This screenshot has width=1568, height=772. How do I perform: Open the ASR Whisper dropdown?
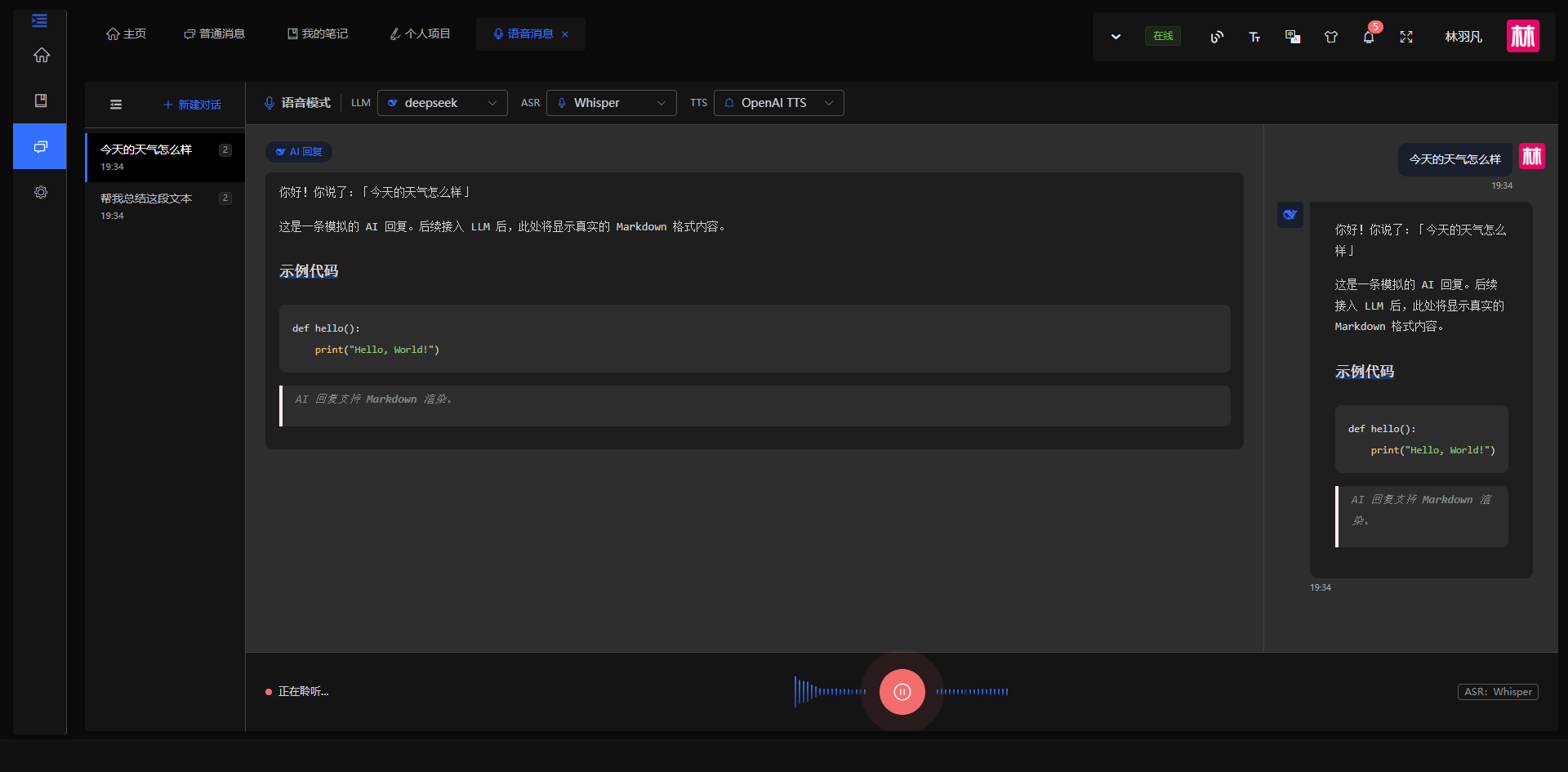pyautogui.click(x=612, y=103)
